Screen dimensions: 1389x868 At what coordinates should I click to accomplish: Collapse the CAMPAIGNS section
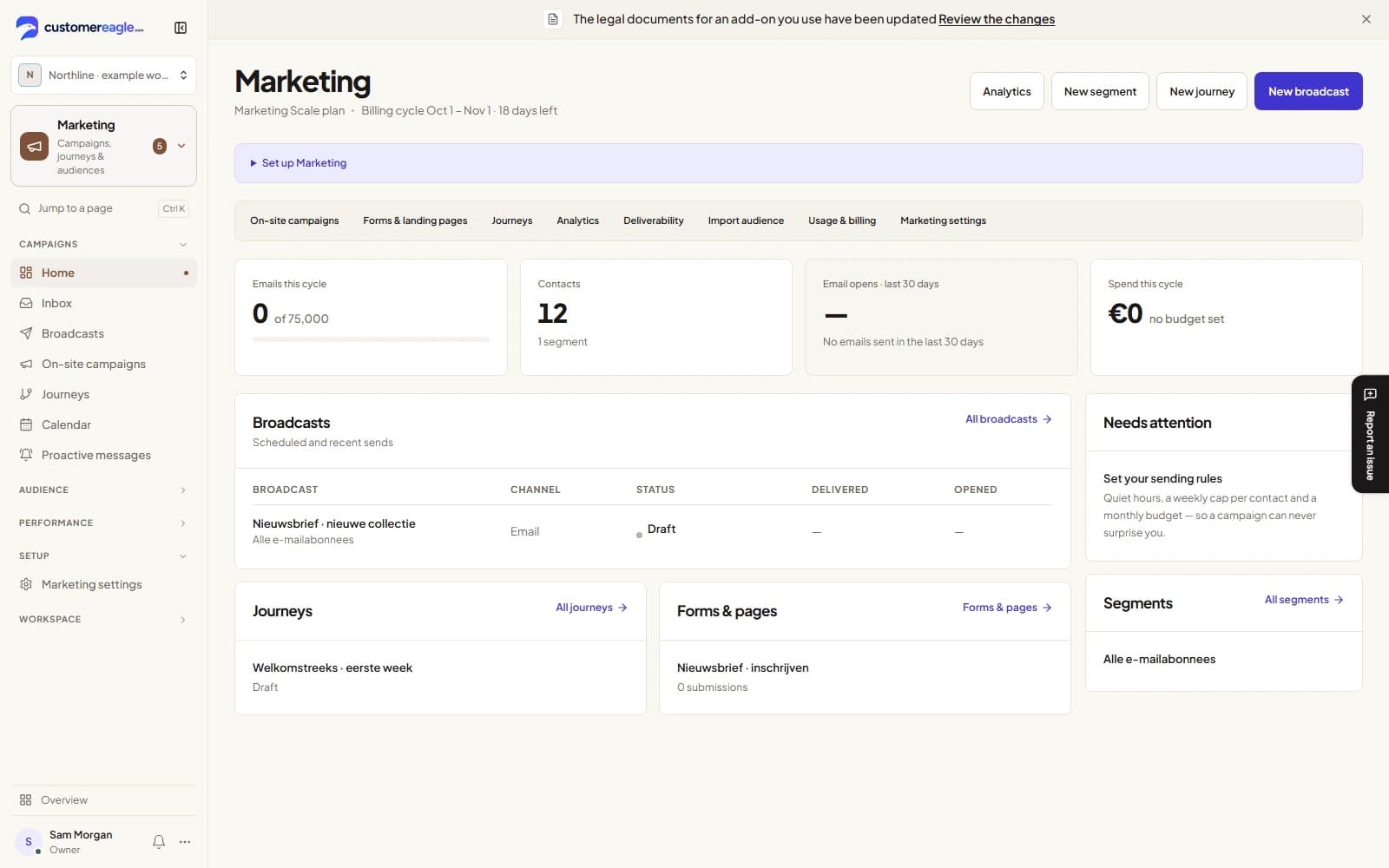click(103, 245)
